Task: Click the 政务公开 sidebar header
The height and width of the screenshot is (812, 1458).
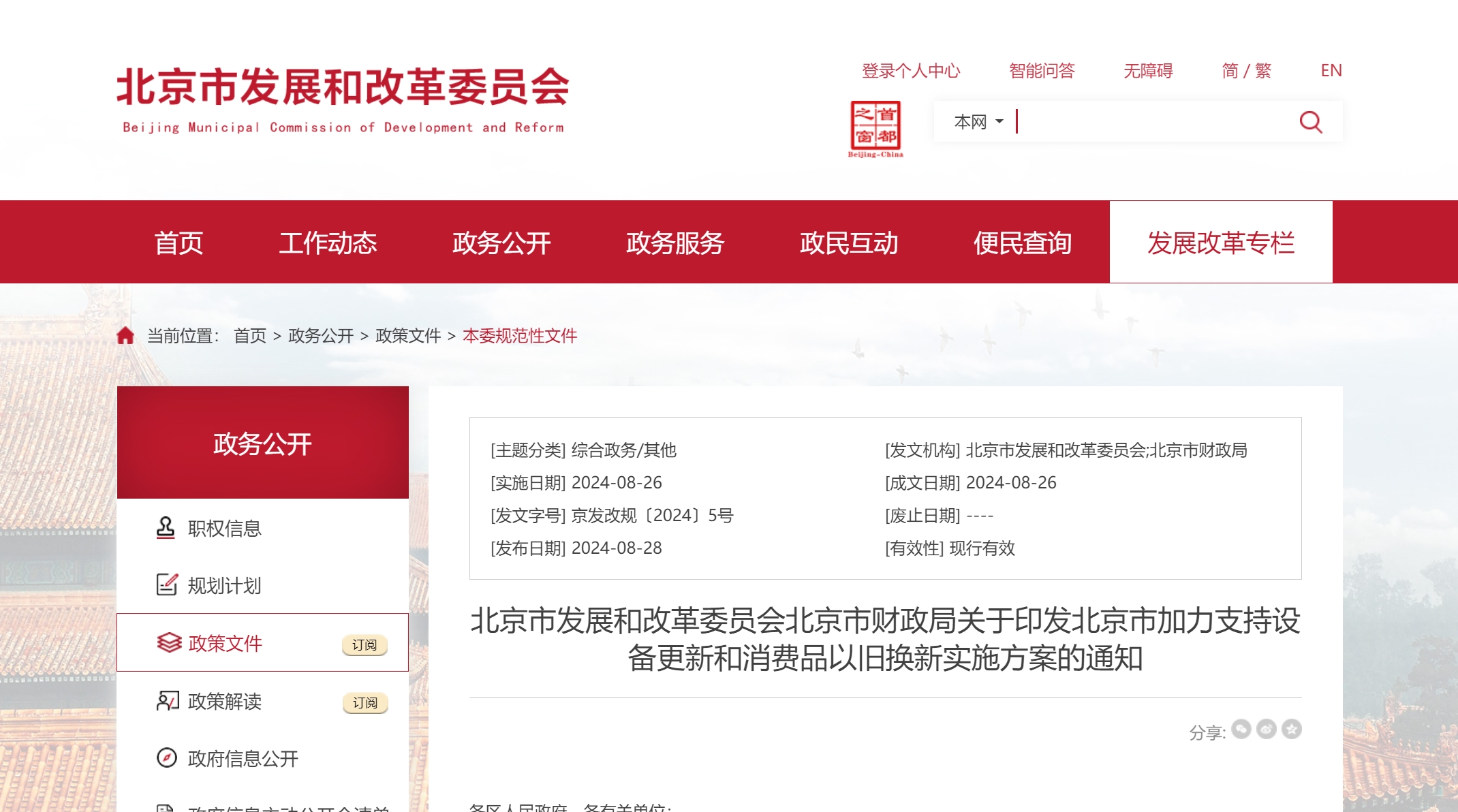Action: (x=263, y=443)
